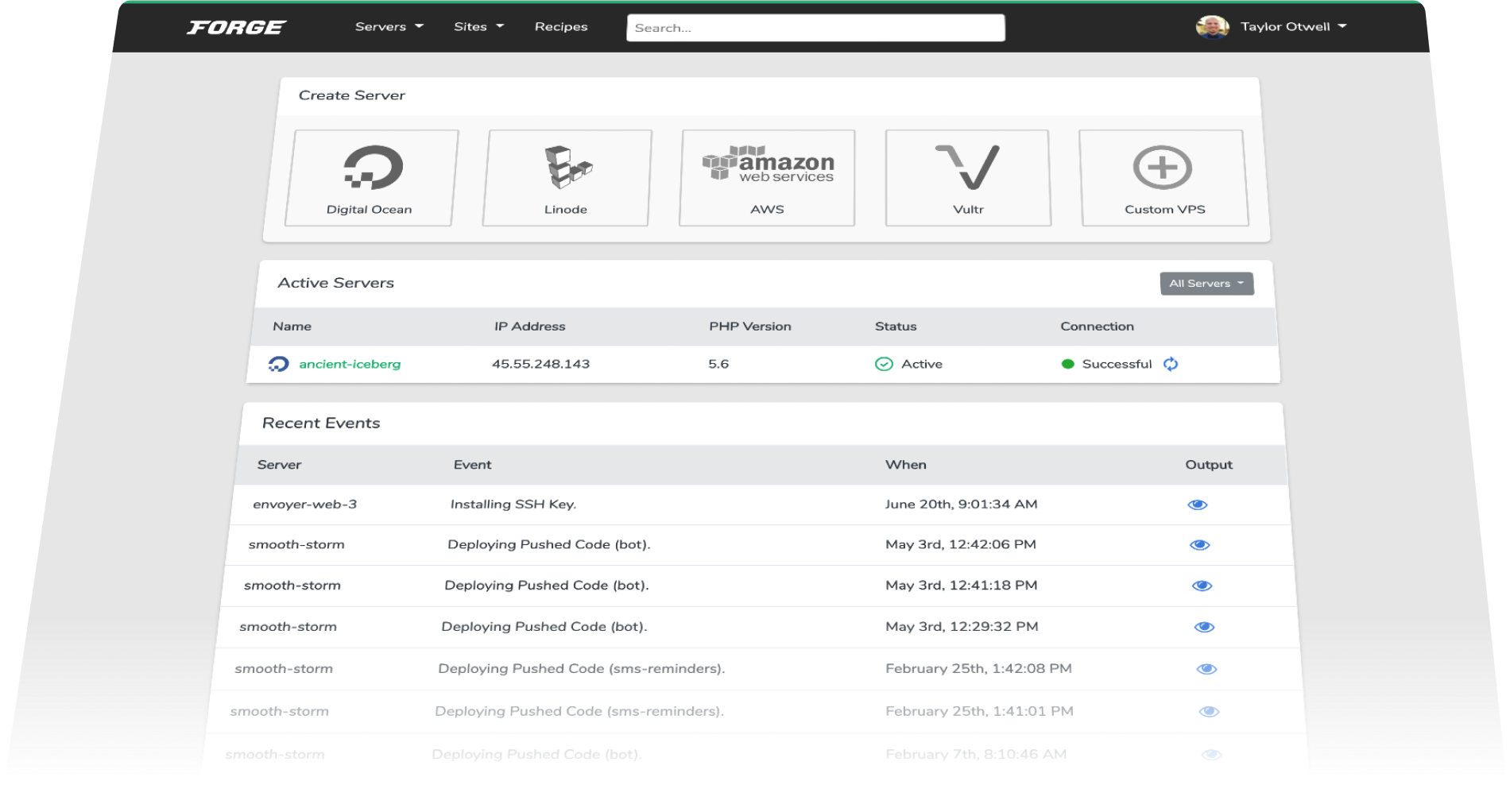Go to the Recipes page
The height and width of the screenshot is (812, 1510).
561,26
